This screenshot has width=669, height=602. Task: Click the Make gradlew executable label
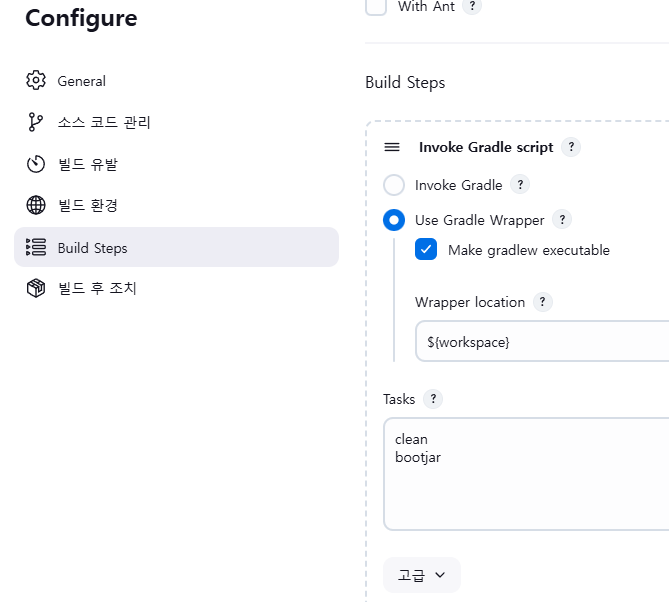(529, 250)
